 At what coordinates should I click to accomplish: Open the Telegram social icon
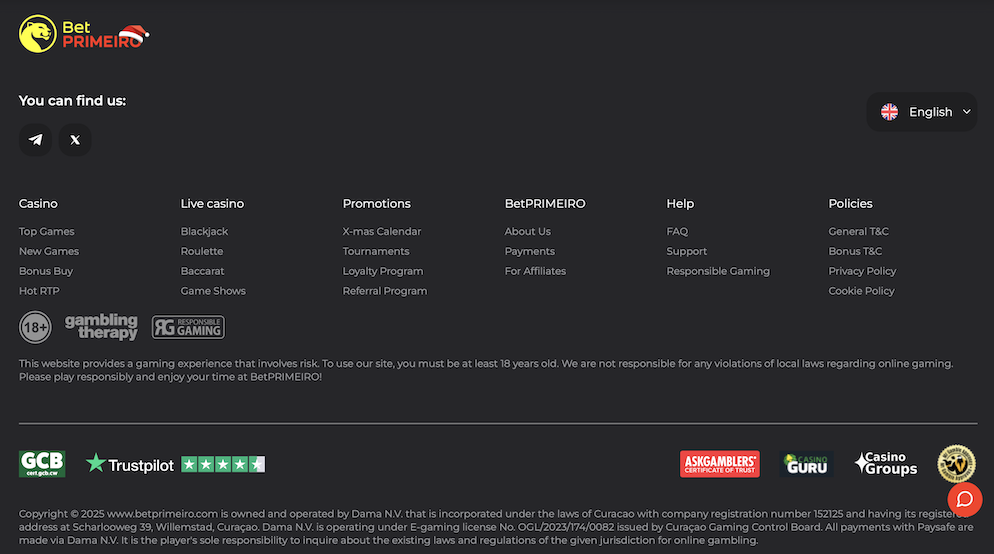36,140
